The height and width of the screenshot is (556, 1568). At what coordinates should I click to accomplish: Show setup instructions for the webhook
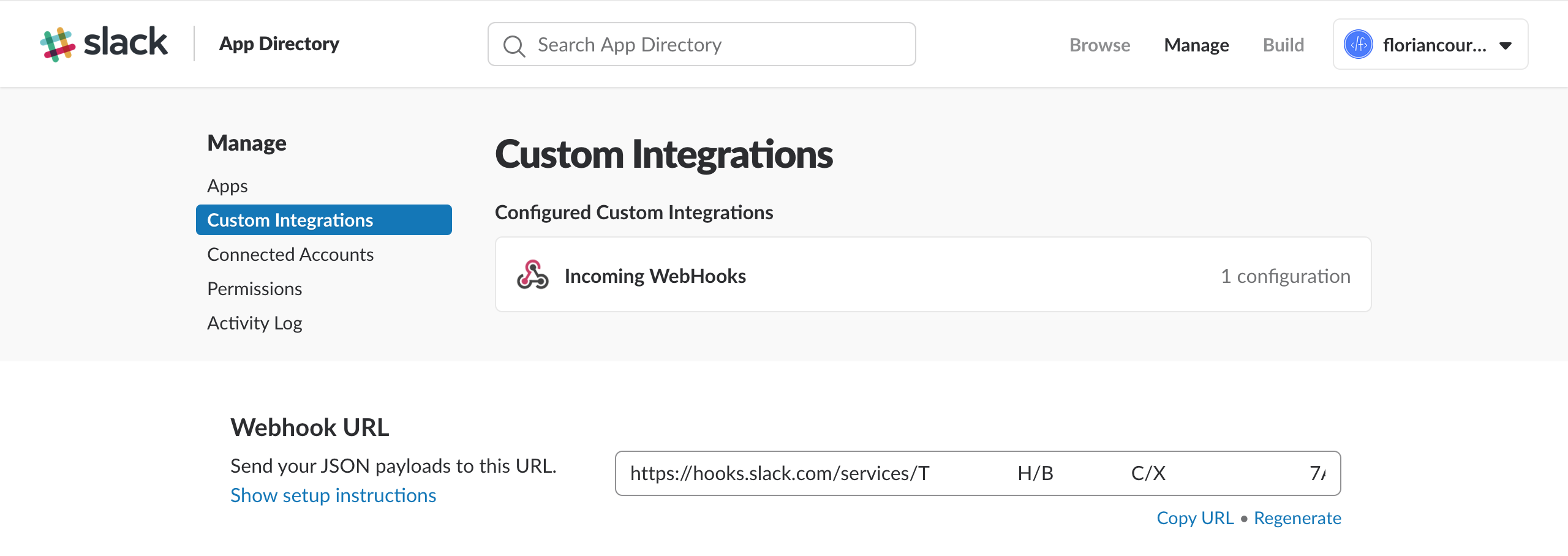point(333,495)
